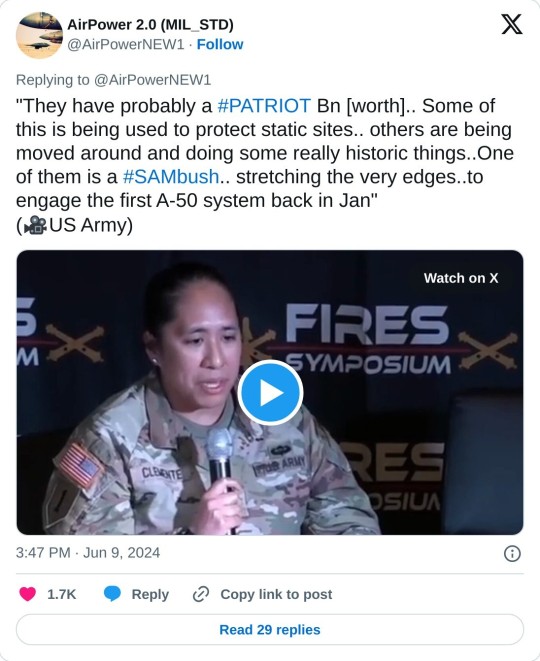Click the Reply text label
Screen dimensions: 540x661
click(150, 594)
